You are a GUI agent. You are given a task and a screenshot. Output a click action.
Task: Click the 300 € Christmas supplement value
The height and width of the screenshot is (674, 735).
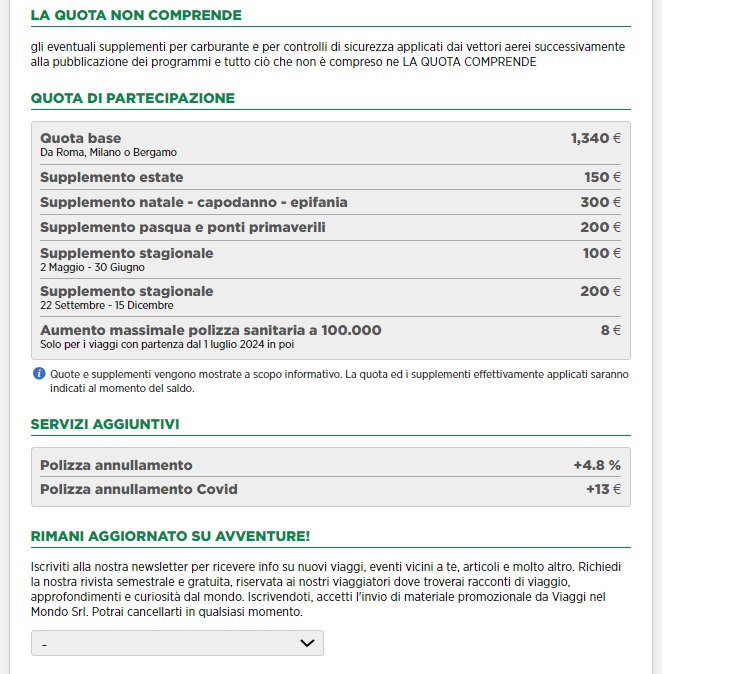(x=600, y=202)
